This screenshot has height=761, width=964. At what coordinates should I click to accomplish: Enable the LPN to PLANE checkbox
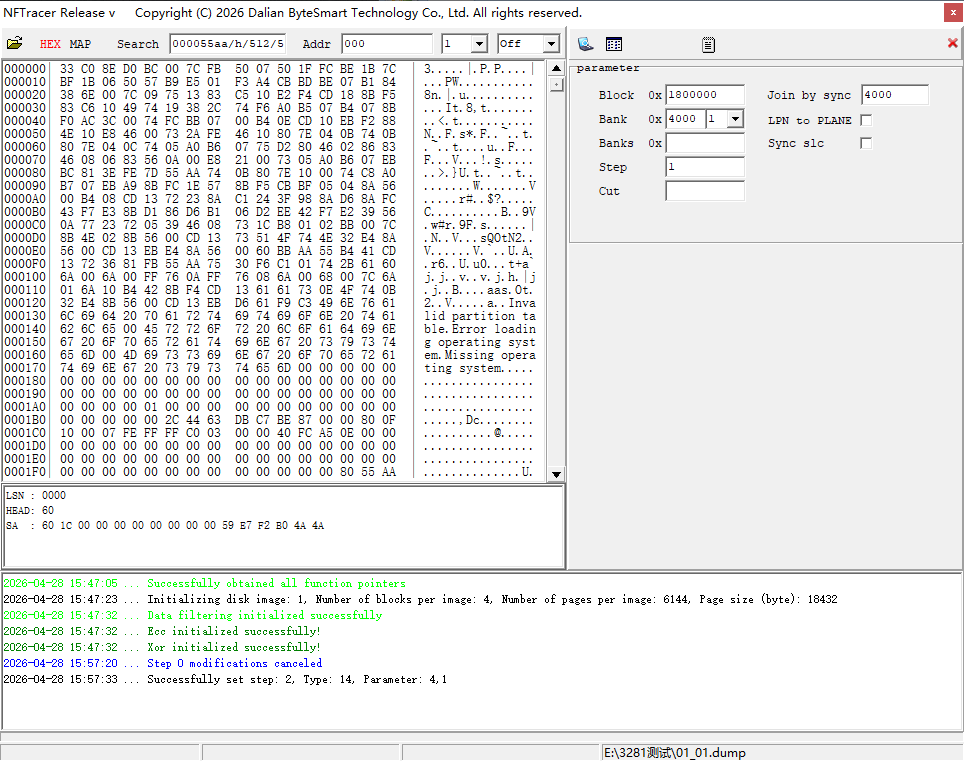[x=866, y=120]
